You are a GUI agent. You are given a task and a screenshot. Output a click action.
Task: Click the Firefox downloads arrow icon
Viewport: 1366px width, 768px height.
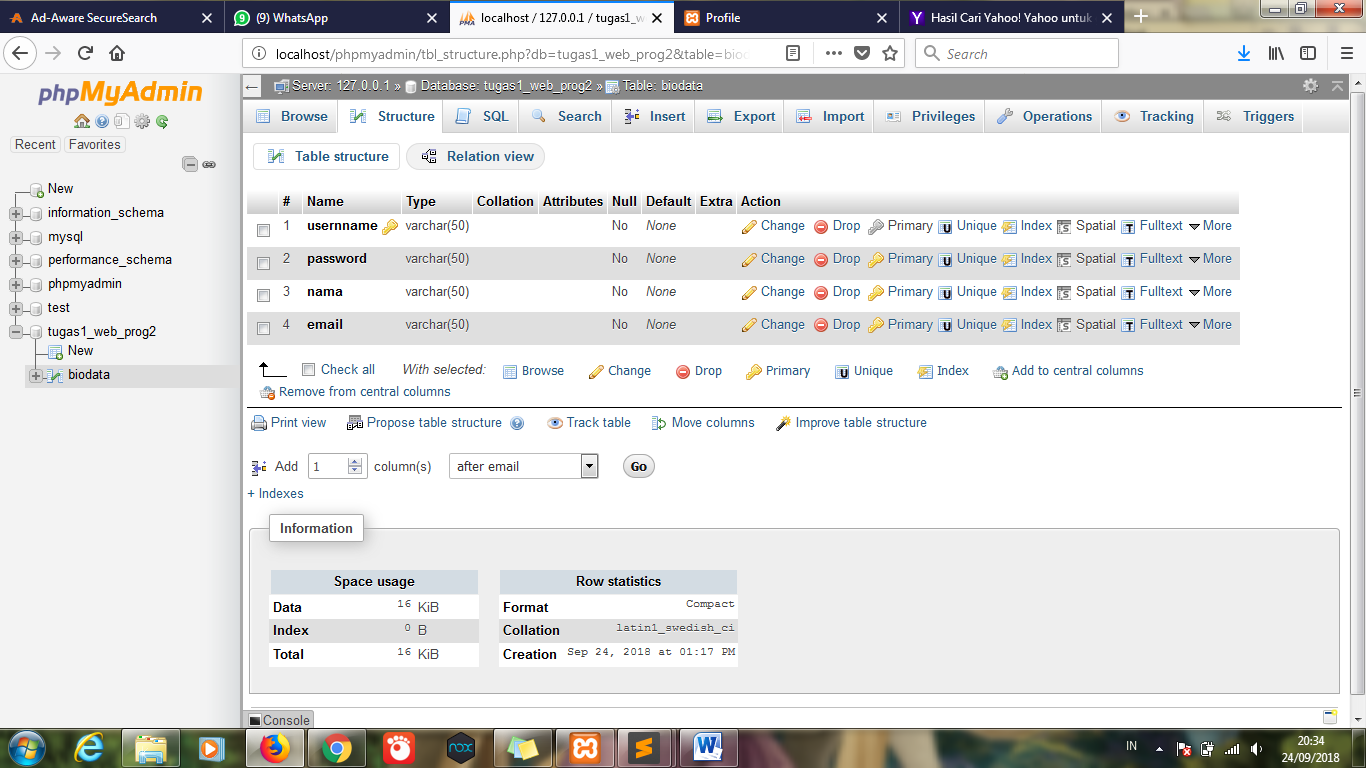tap(1244, 54)
